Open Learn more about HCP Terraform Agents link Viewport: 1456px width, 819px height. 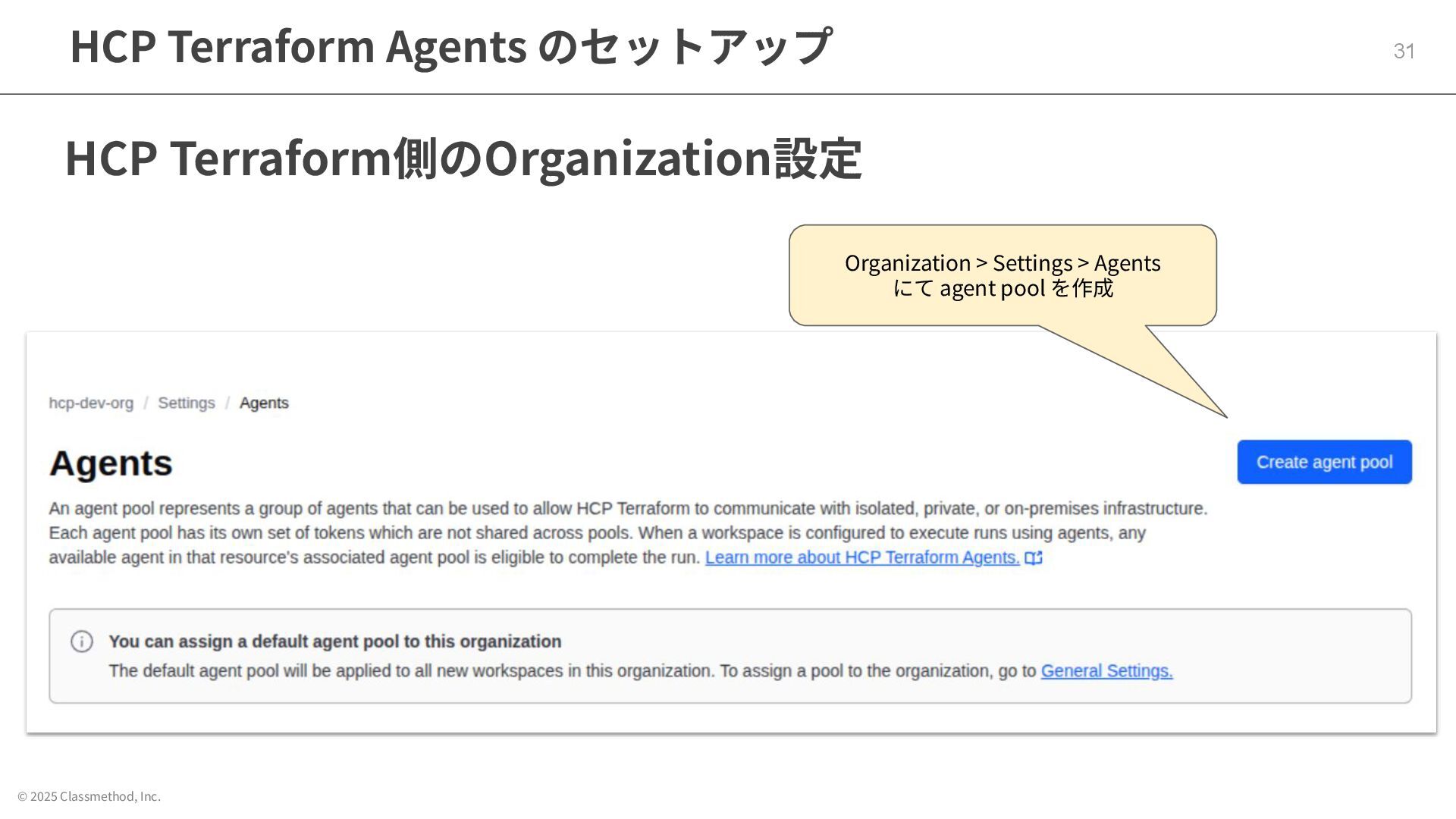tap(862, 557)
